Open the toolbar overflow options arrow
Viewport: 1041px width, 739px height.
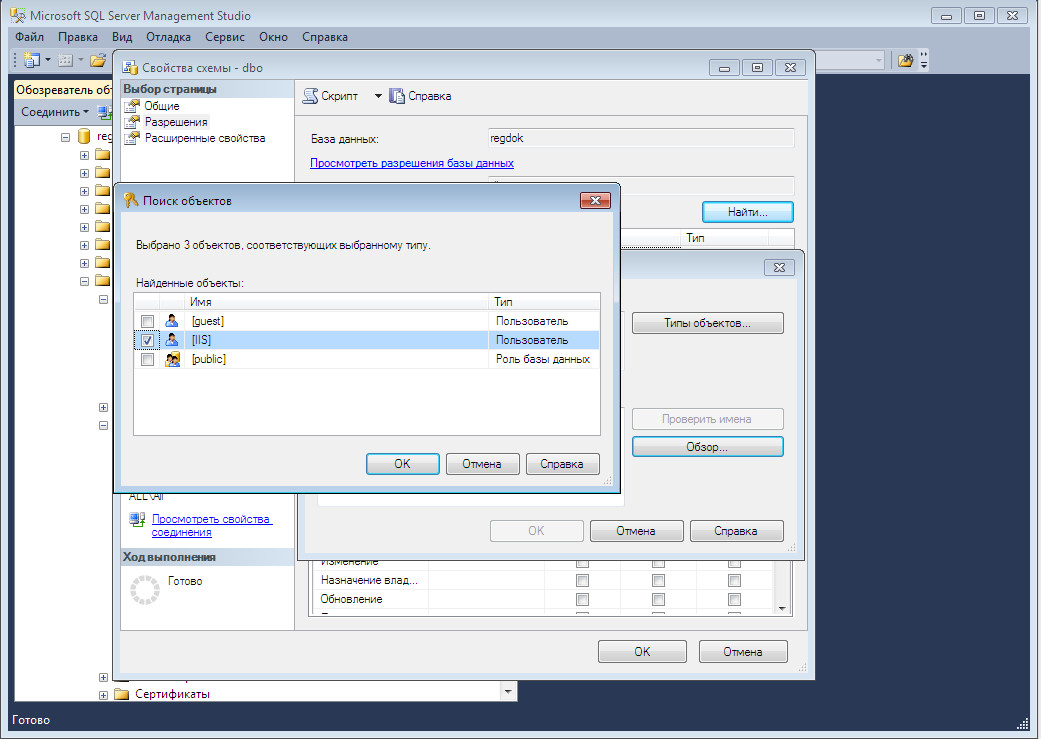(x=923, y=61)
